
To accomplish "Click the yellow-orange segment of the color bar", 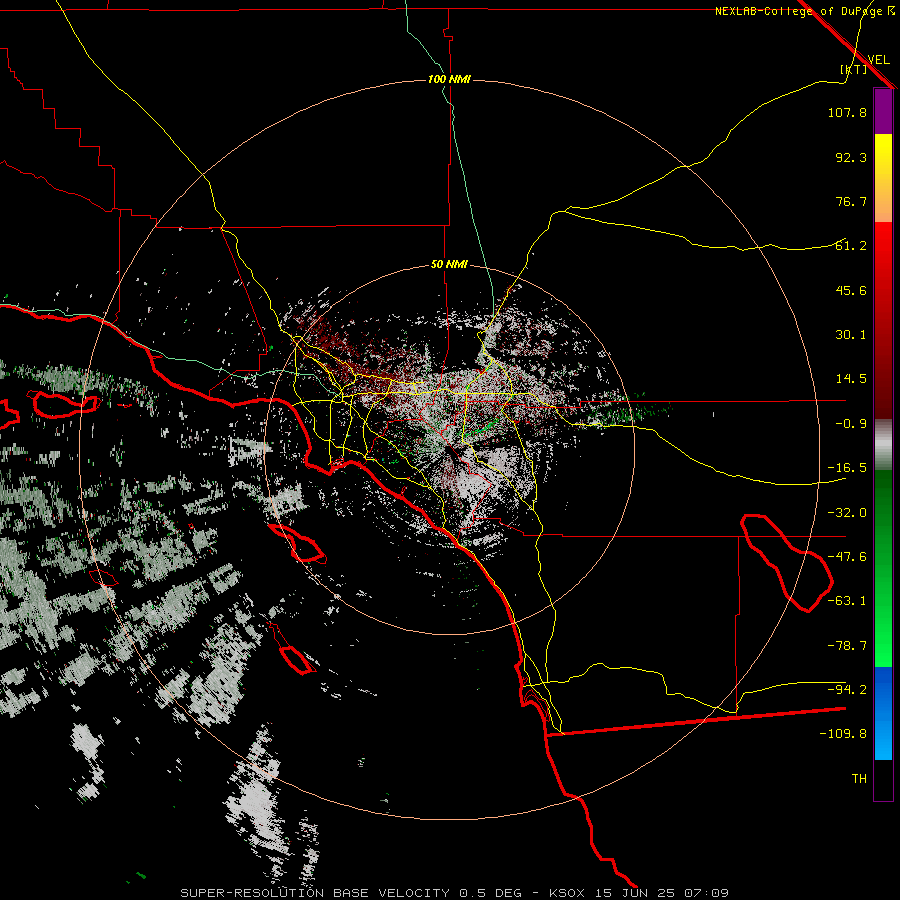I will point(883,178).
